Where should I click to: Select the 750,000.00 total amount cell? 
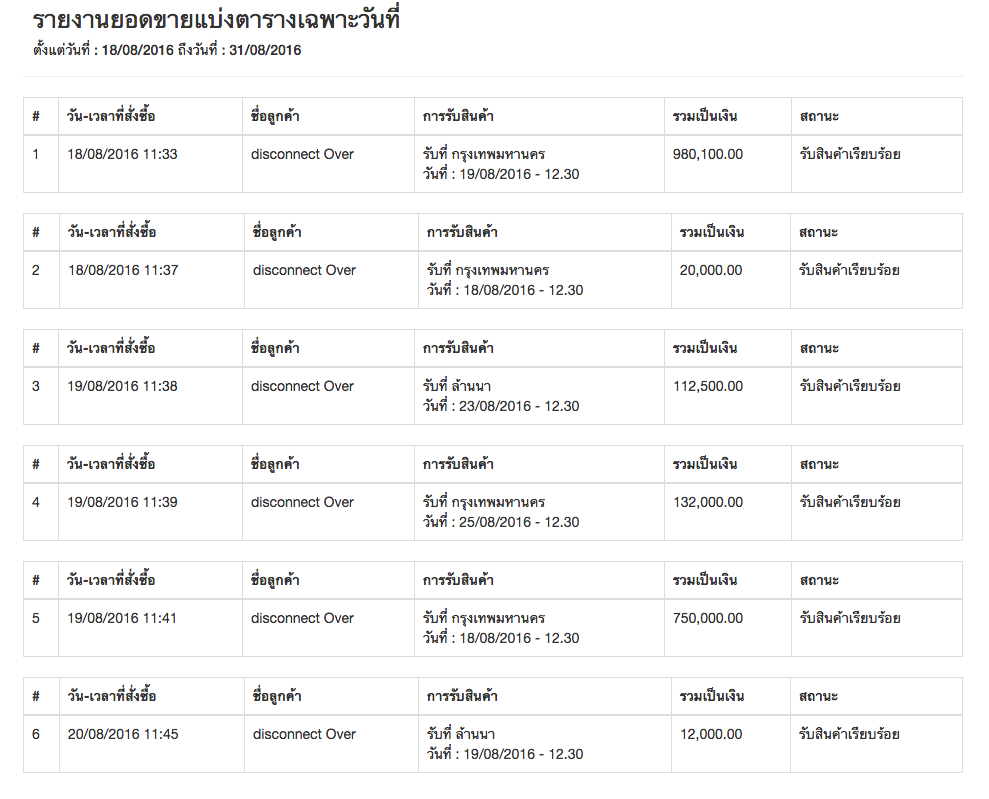point(708,618)
